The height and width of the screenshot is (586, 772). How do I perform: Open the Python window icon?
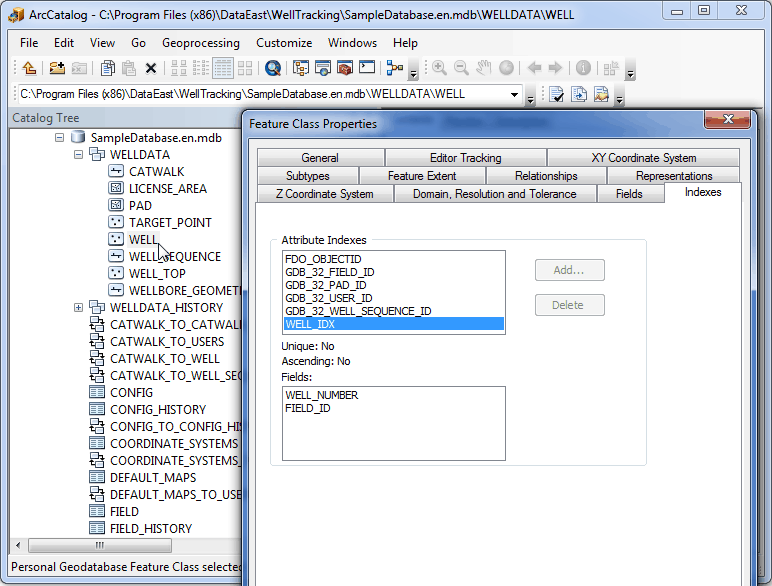tap(367, 67)
